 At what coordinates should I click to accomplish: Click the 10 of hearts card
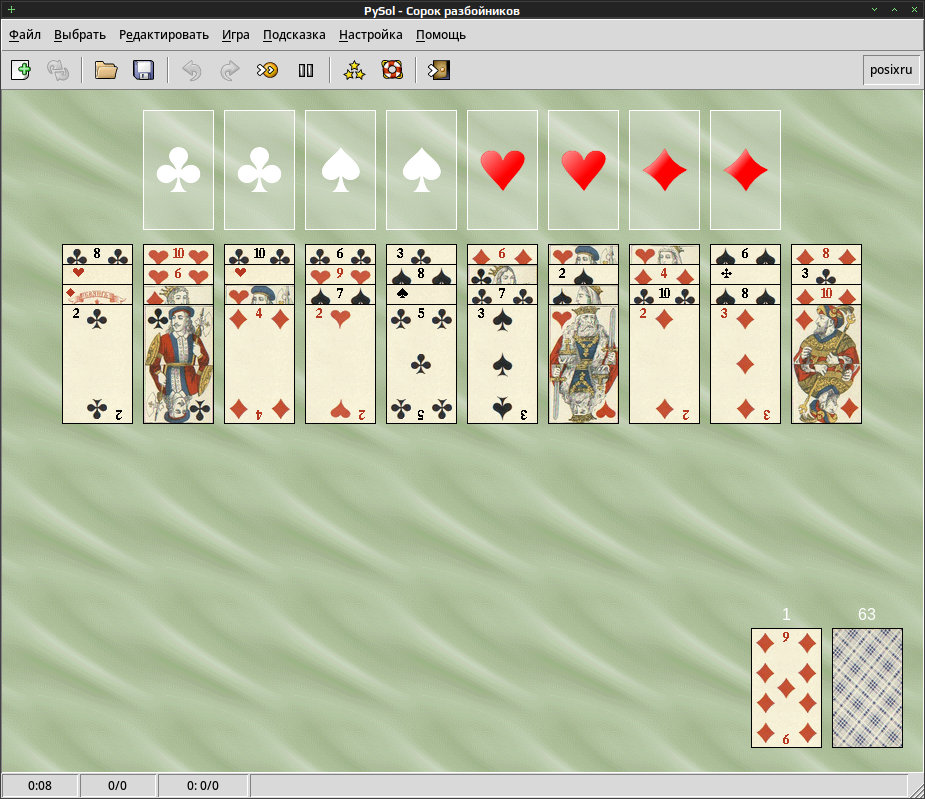(178, 254)
